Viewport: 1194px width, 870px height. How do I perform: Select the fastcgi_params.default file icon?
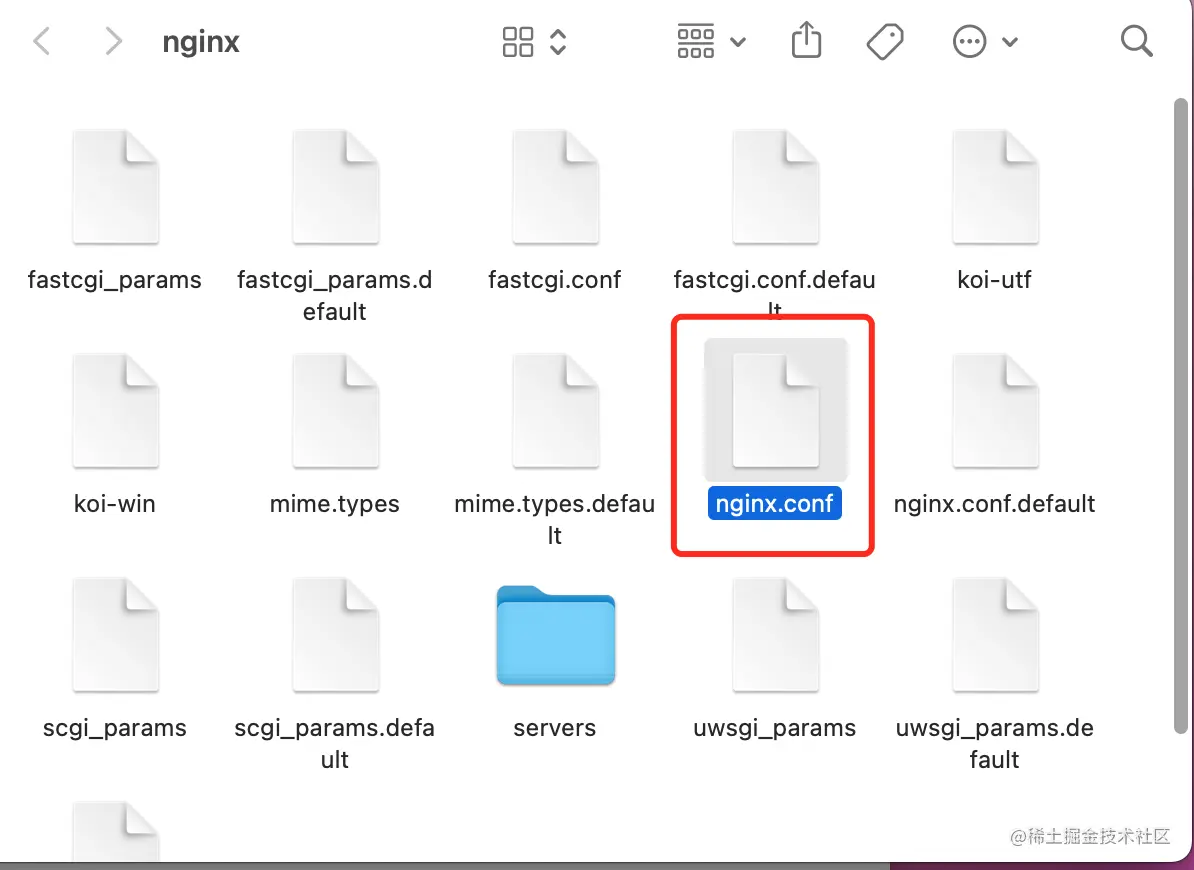(x=335, y=187)
